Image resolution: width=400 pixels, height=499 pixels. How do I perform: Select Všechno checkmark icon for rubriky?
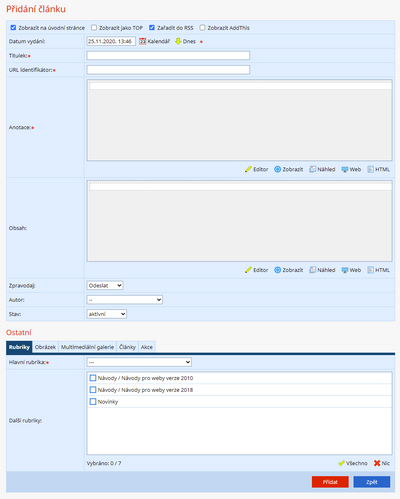point(341,463)
